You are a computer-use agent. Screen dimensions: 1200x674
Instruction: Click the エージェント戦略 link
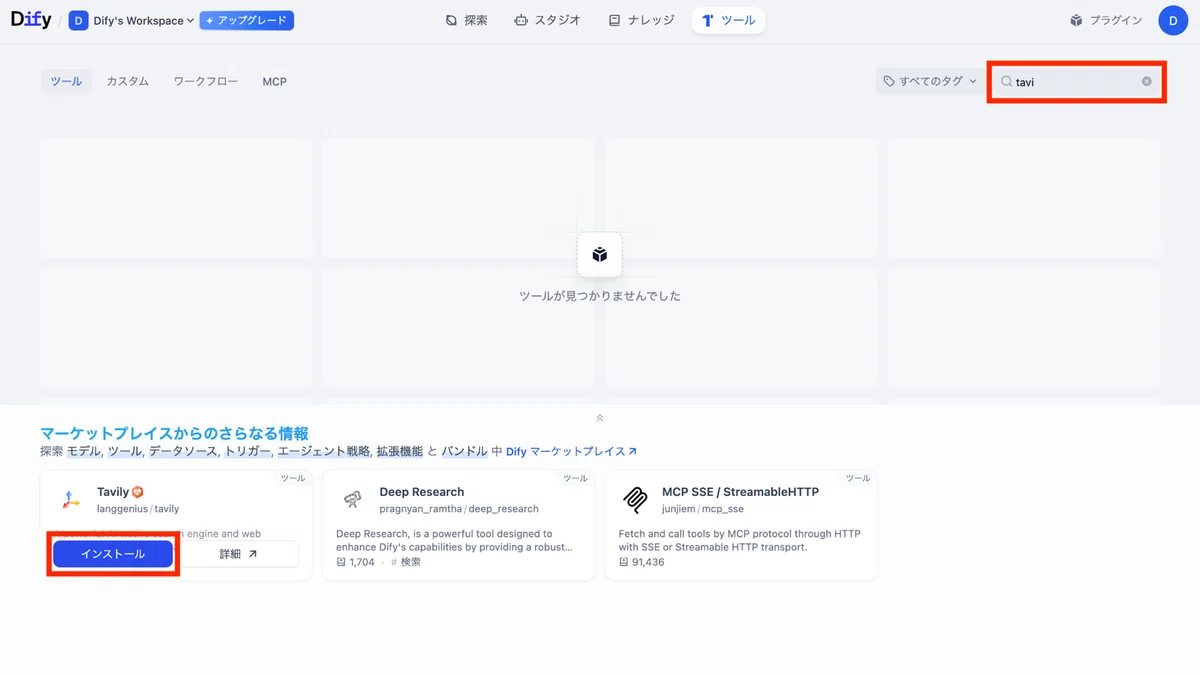tap(323, 452)
